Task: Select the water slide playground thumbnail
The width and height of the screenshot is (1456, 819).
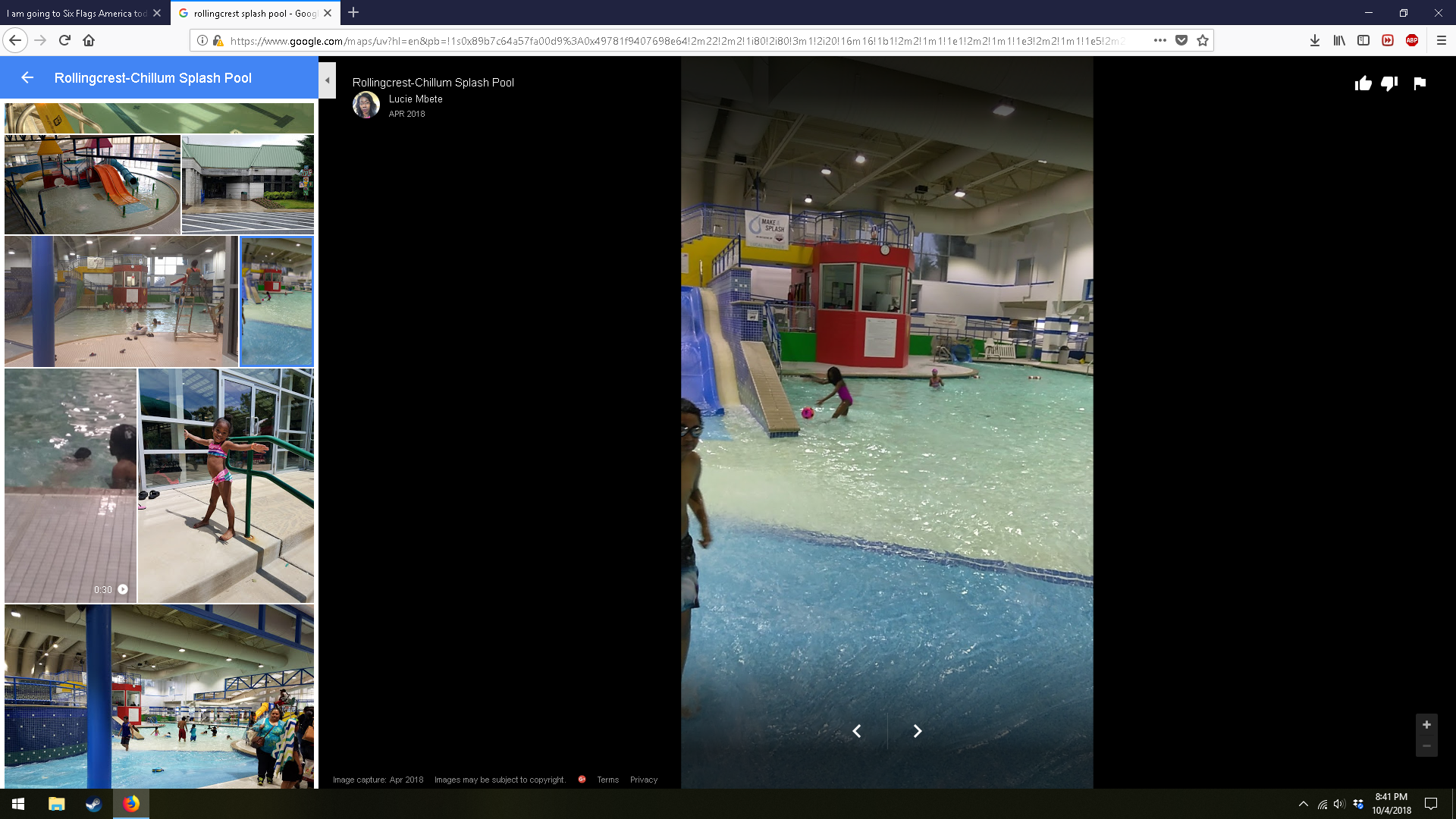Action: pos(93,184)
